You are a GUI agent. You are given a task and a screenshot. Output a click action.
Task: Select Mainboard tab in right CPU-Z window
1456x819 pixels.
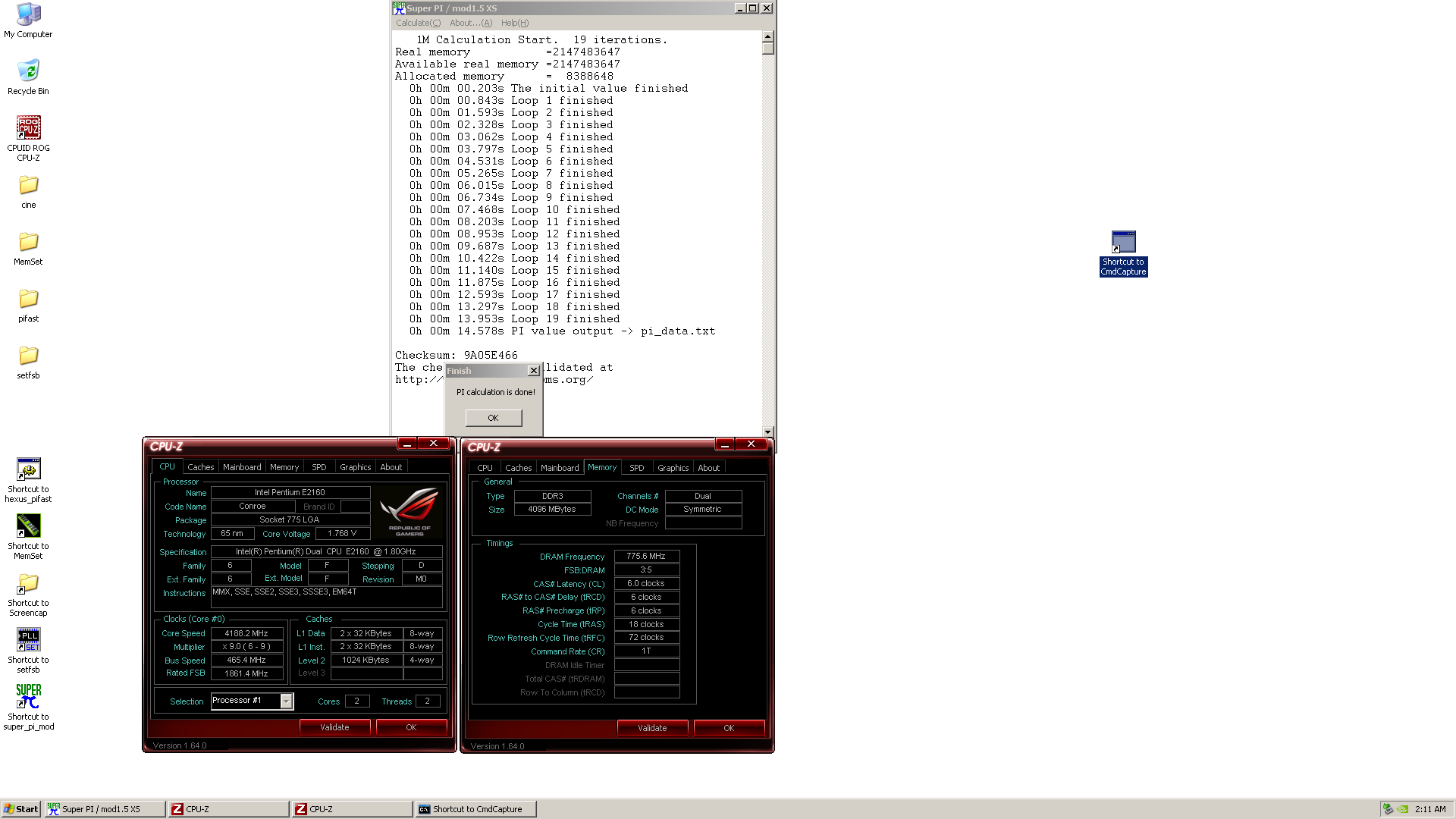coord(560,468)
